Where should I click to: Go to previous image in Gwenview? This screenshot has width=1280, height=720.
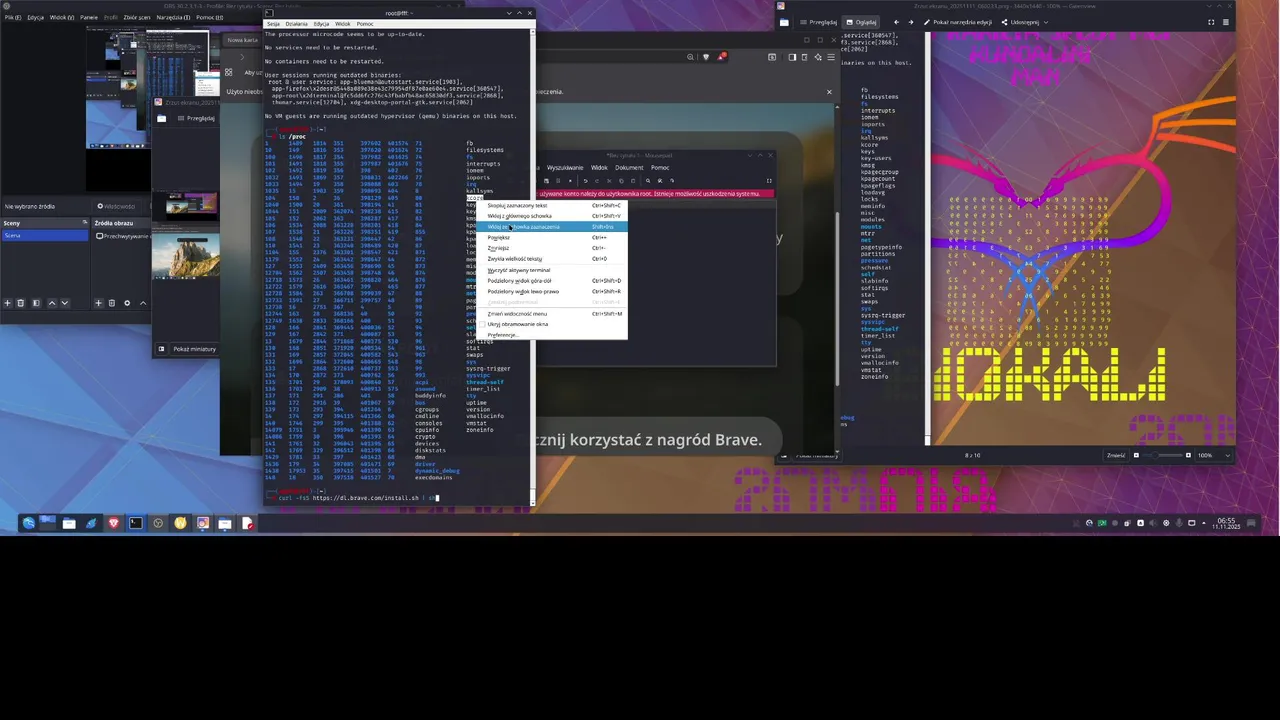[x=896, y=22]
